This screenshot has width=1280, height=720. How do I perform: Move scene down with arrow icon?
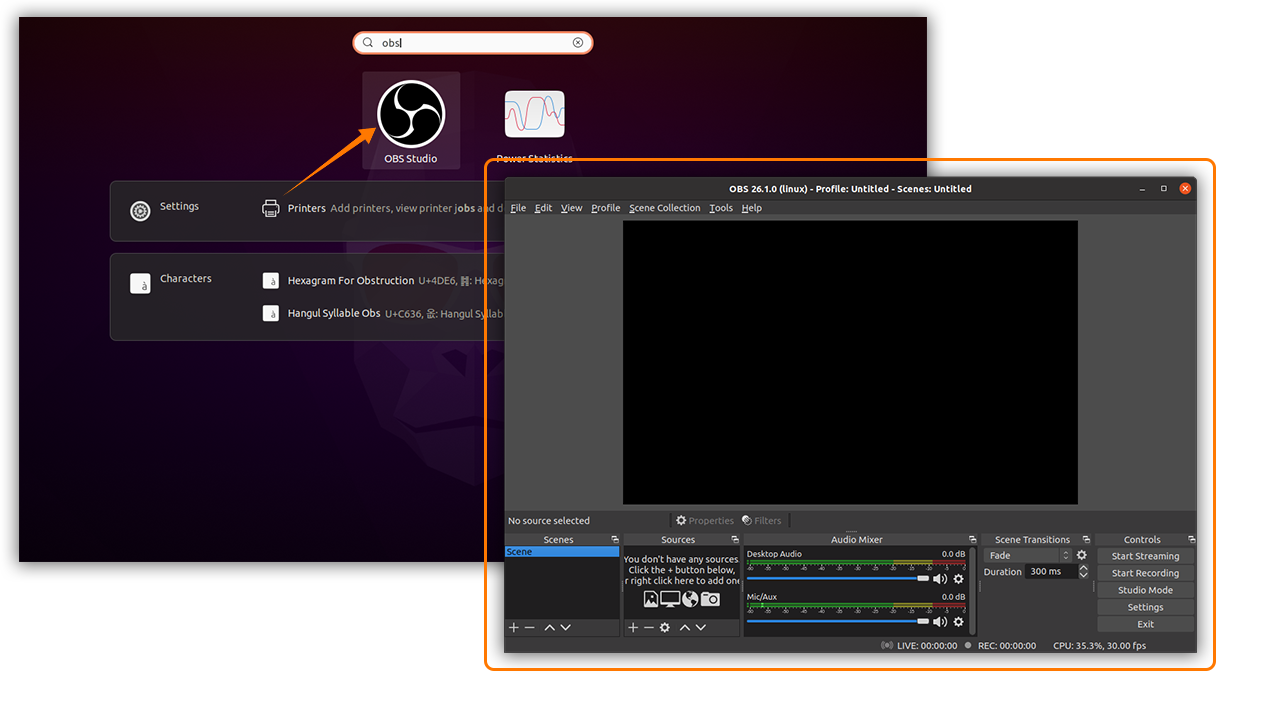click(565, 627)
